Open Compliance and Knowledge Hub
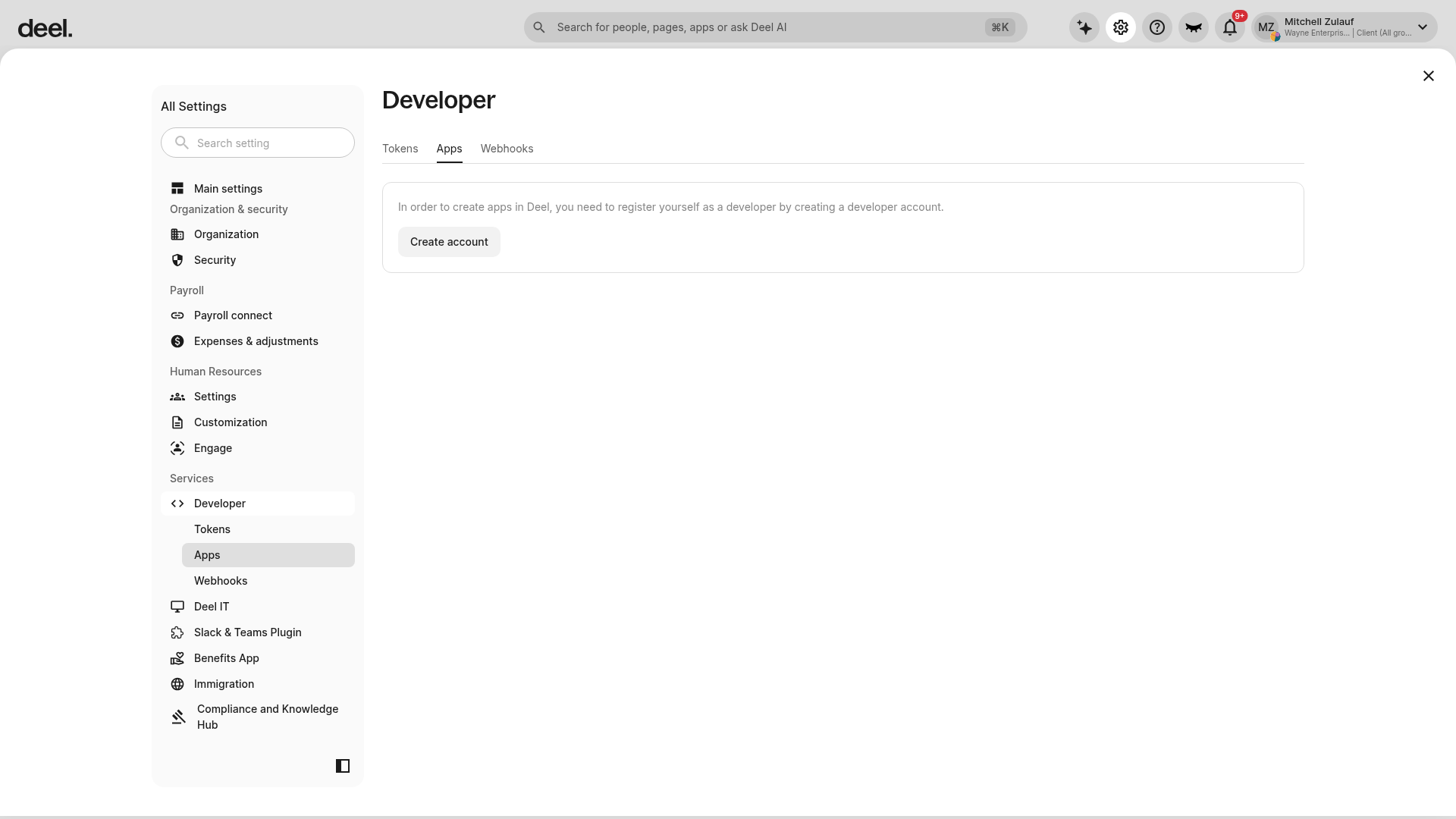This screenshot has height=819, width=1456. tap(258, 717)
